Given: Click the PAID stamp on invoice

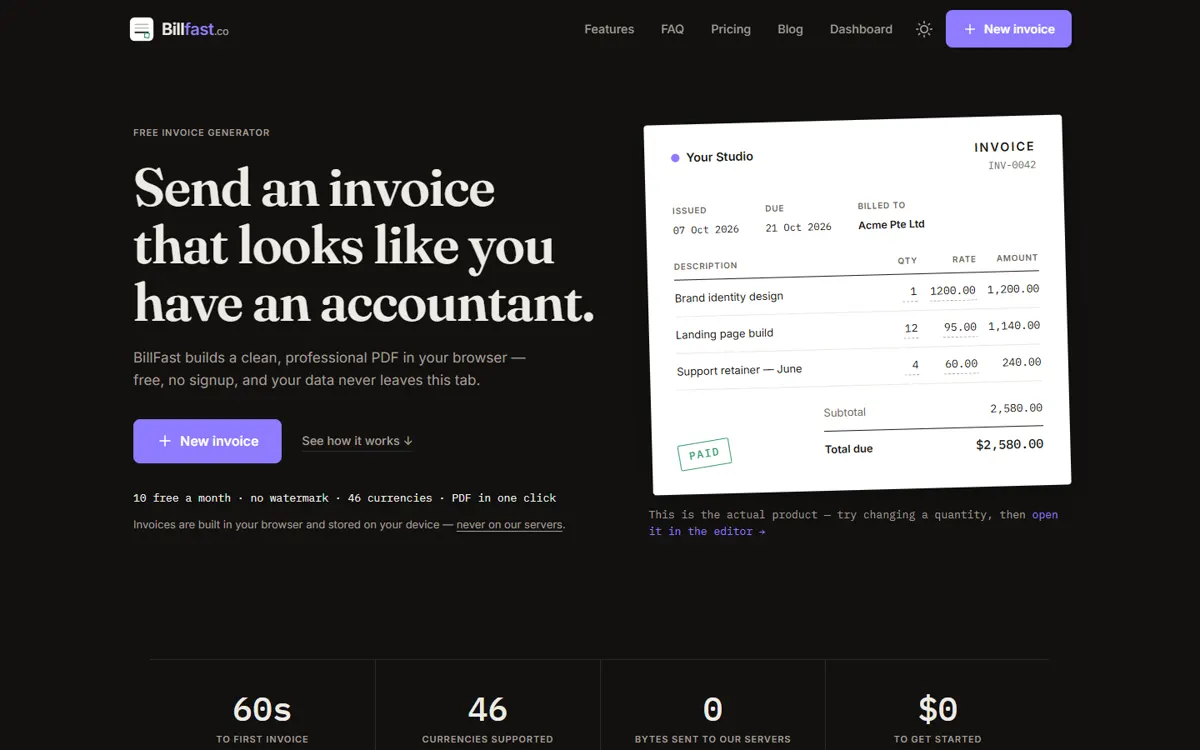Looking at the screenshot, I should (x=704, y=454).
